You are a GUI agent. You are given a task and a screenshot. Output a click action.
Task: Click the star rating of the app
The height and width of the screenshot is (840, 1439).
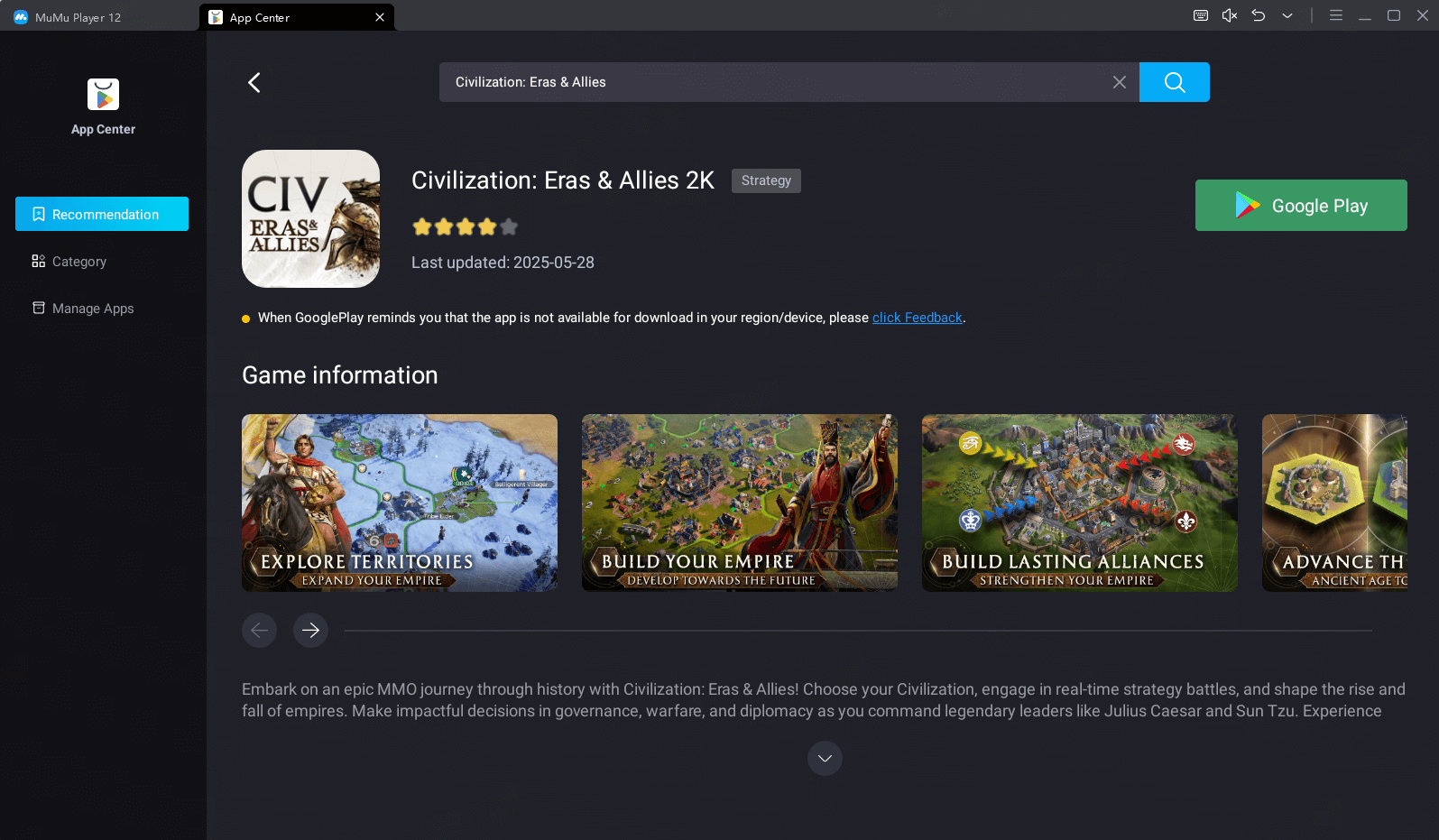(466, 226)
